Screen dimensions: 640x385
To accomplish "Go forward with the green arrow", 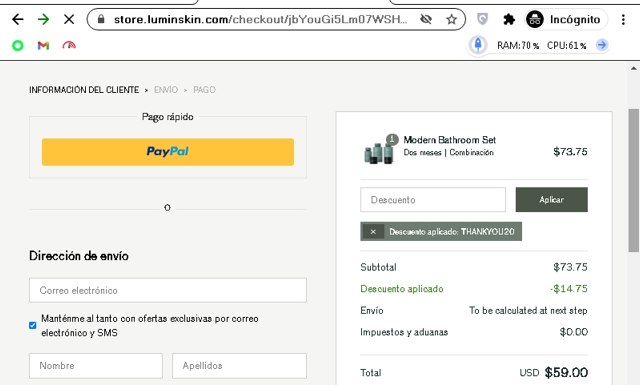I will click(43, 19).
